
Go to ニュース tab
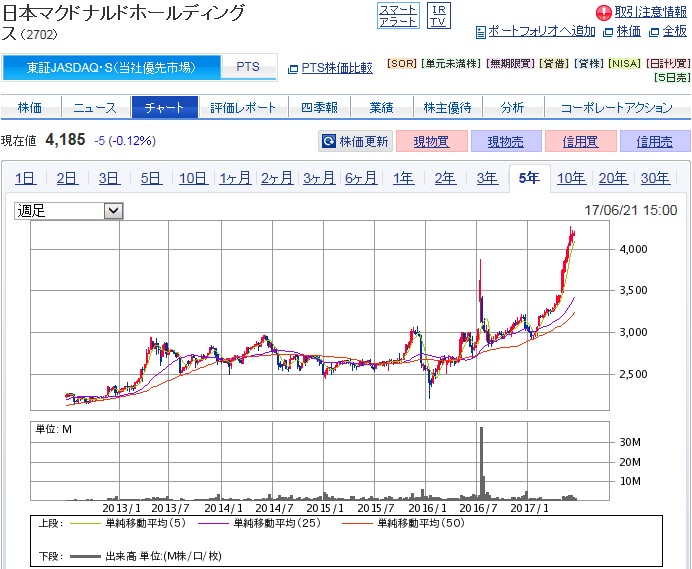tap(95, 107)
